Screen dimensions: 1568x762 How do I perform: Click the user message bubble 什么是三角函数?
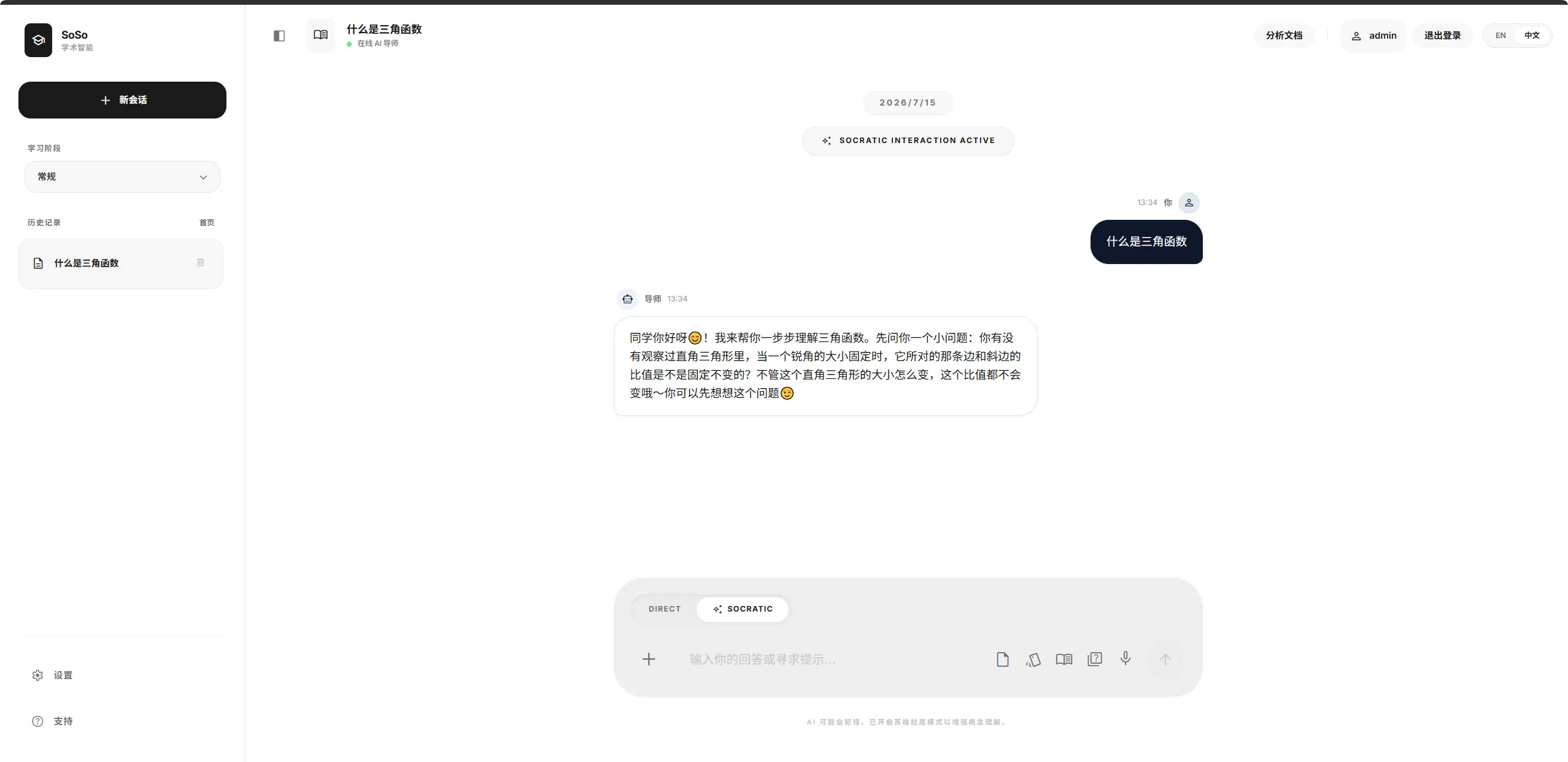point(1146,242)
